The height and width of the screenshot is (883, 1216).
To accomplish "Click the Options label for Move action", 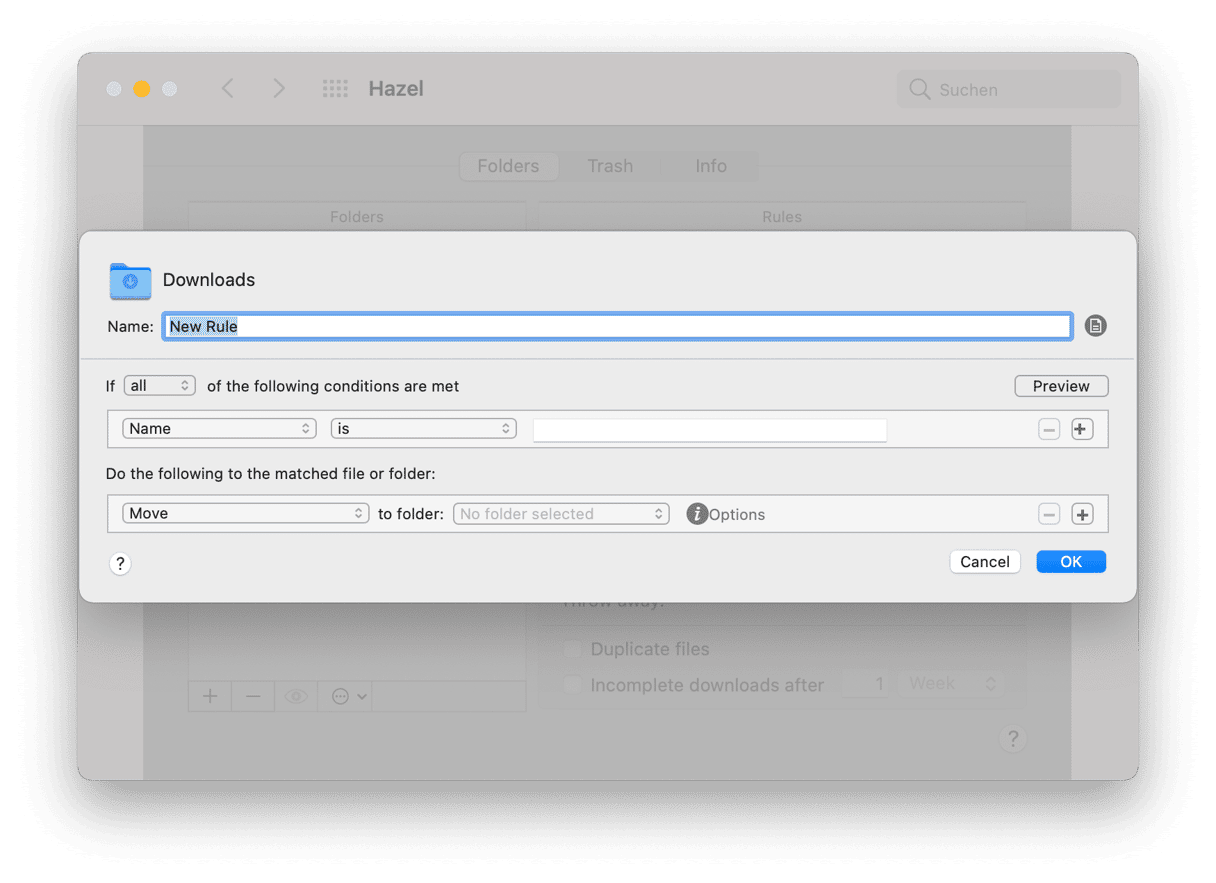I will tap(737, 515).
